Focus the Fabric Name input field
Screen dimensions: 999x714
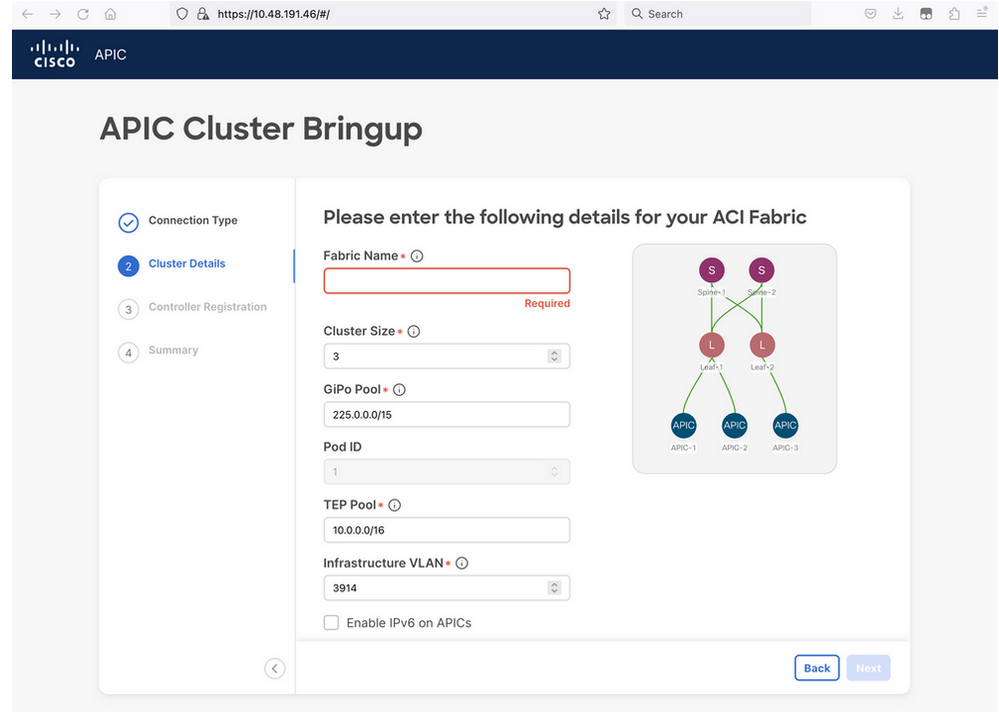(447, 281)
